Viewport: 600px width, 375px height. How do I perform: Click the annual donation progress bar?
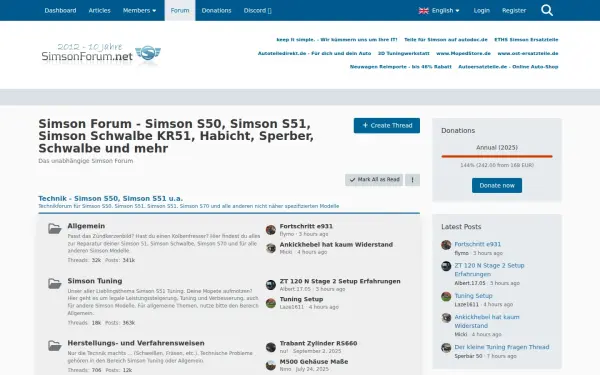pos(497,157)
